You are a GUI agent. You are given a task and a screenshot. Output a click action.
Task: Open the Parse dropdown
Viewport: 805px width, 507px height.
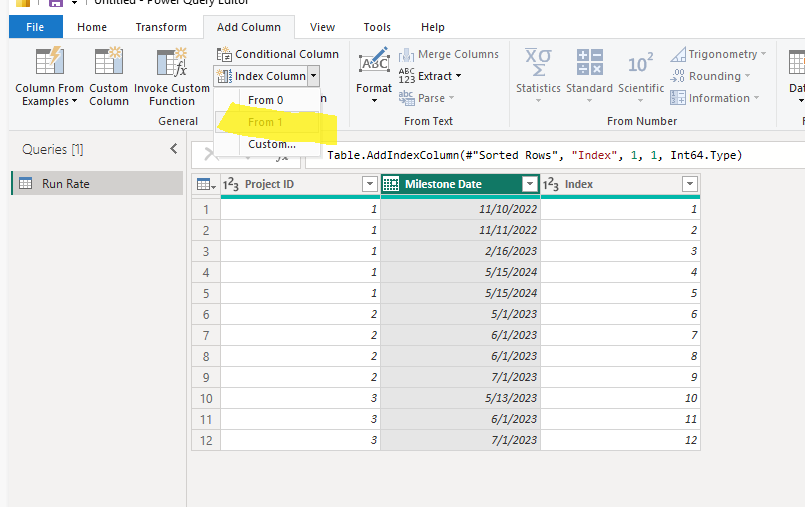[427, 98]
